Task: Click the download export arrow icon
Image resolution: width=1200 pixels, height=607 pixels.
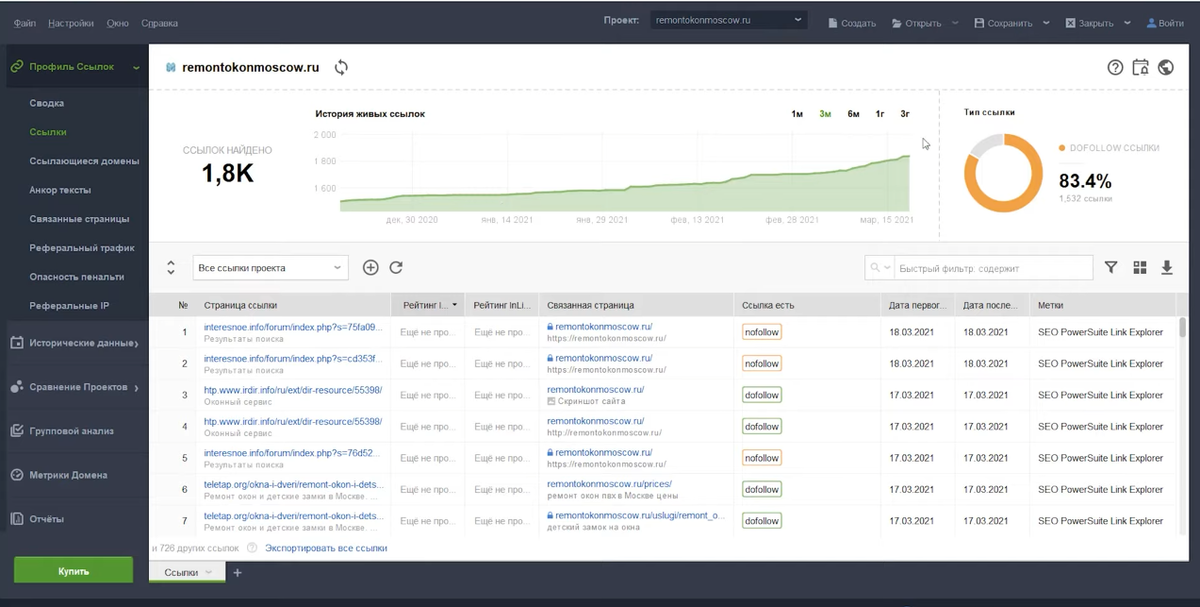Action: pyautogui.click(x=1166, y=267)
